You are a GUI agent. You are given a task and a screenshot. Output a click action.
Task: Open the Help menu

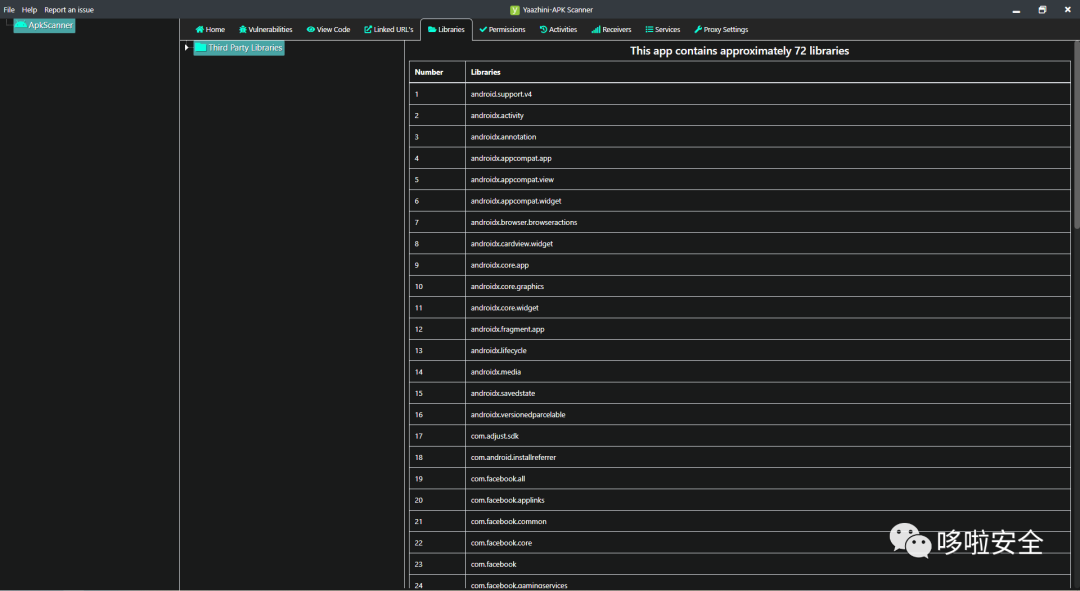pos(29,10)
